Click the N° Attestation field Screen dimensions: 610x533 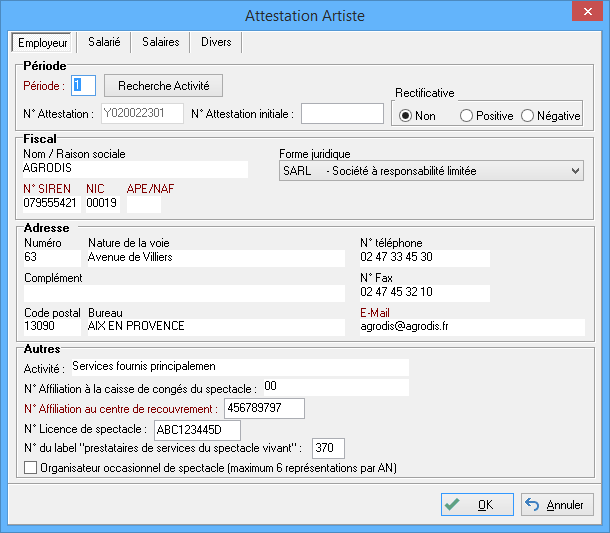(x=142, y=114)
